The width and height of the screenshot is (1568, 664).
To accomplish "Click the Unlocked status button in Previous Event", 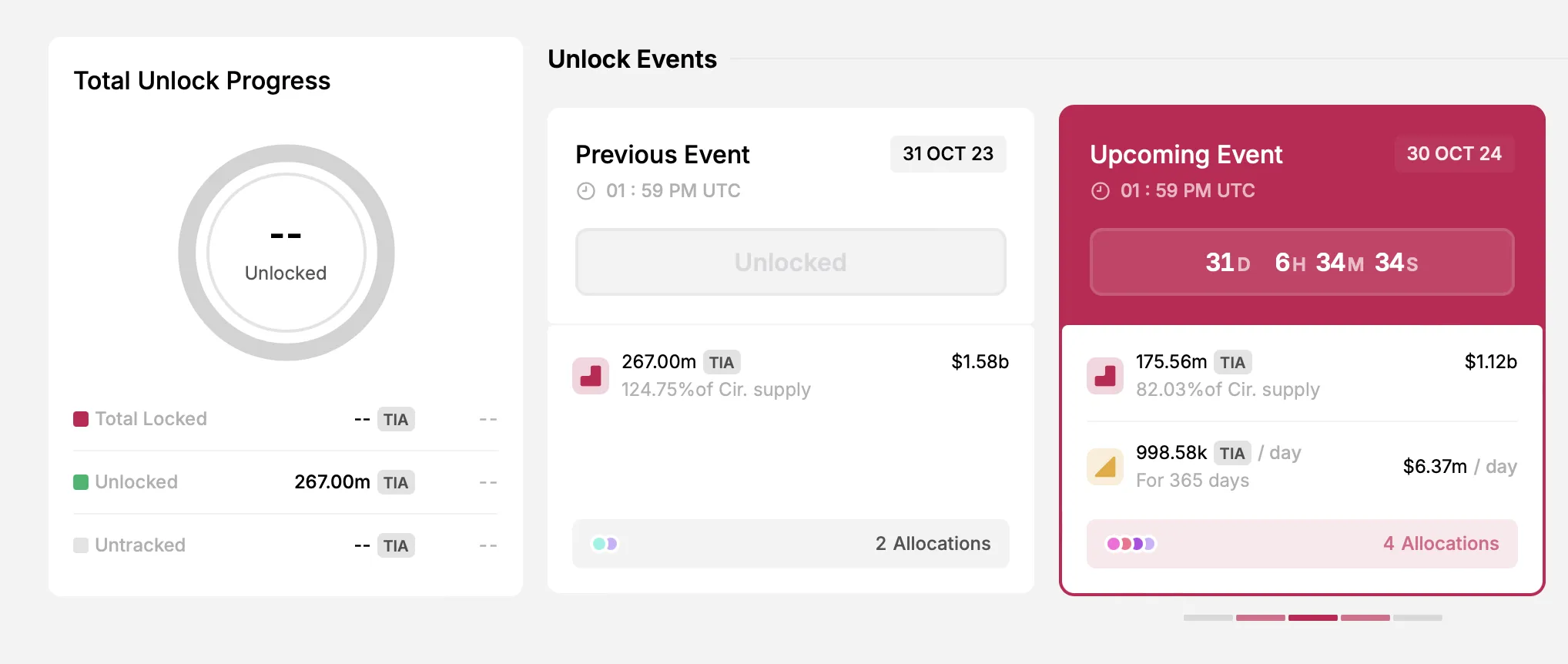I will [x=790, y=262].
